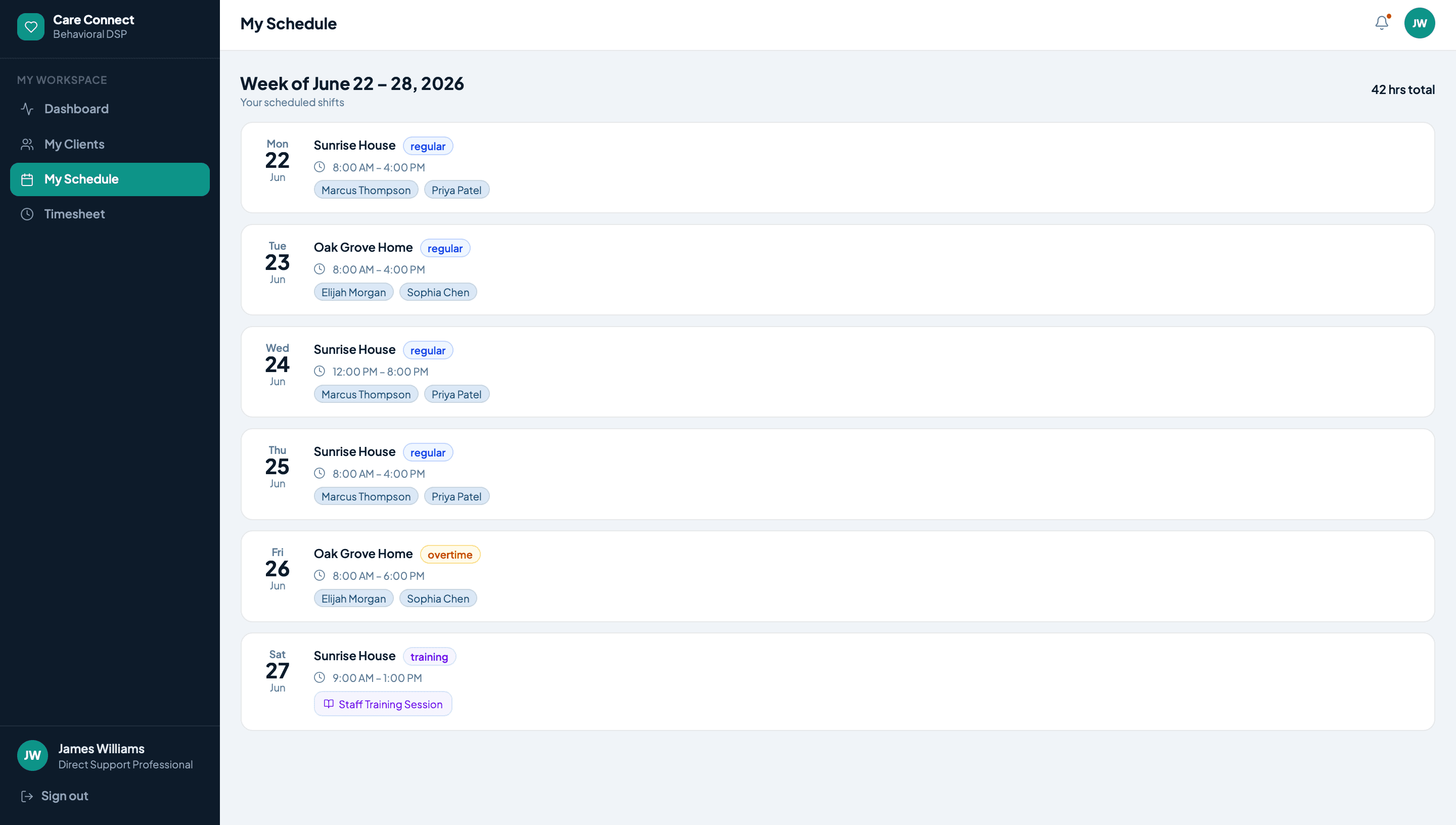The height and width of the screenshot is (825, 1456).
Task: Click the clock icon on Monday's shift
Action: tap(320, 167)
